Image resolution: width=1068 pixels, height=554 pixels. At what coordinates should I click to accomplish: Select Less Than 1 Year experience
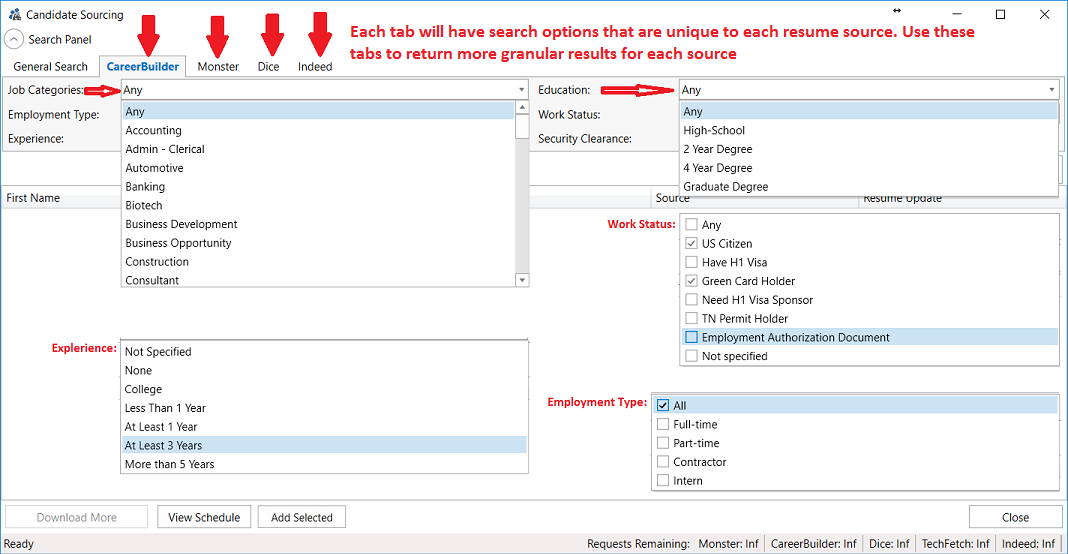pos(324,407)
